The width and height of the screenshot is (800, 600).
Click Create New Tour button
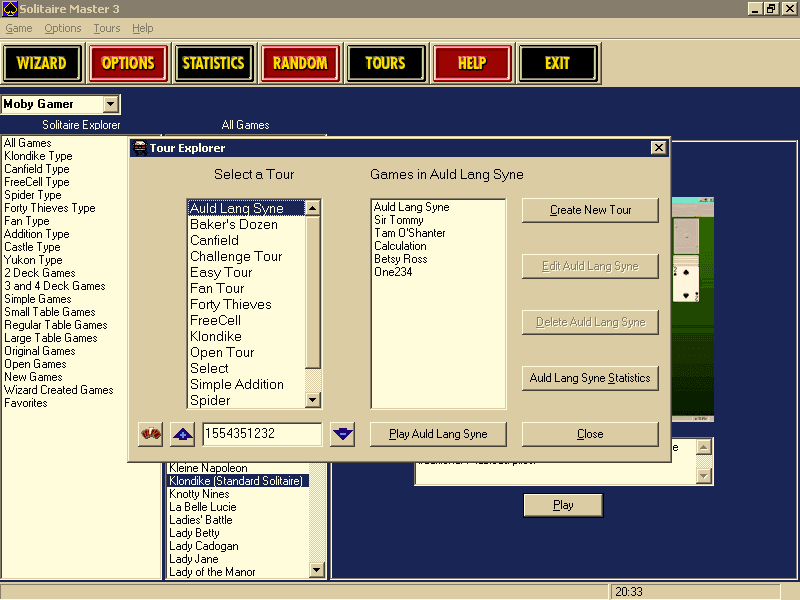click(590, 210)
